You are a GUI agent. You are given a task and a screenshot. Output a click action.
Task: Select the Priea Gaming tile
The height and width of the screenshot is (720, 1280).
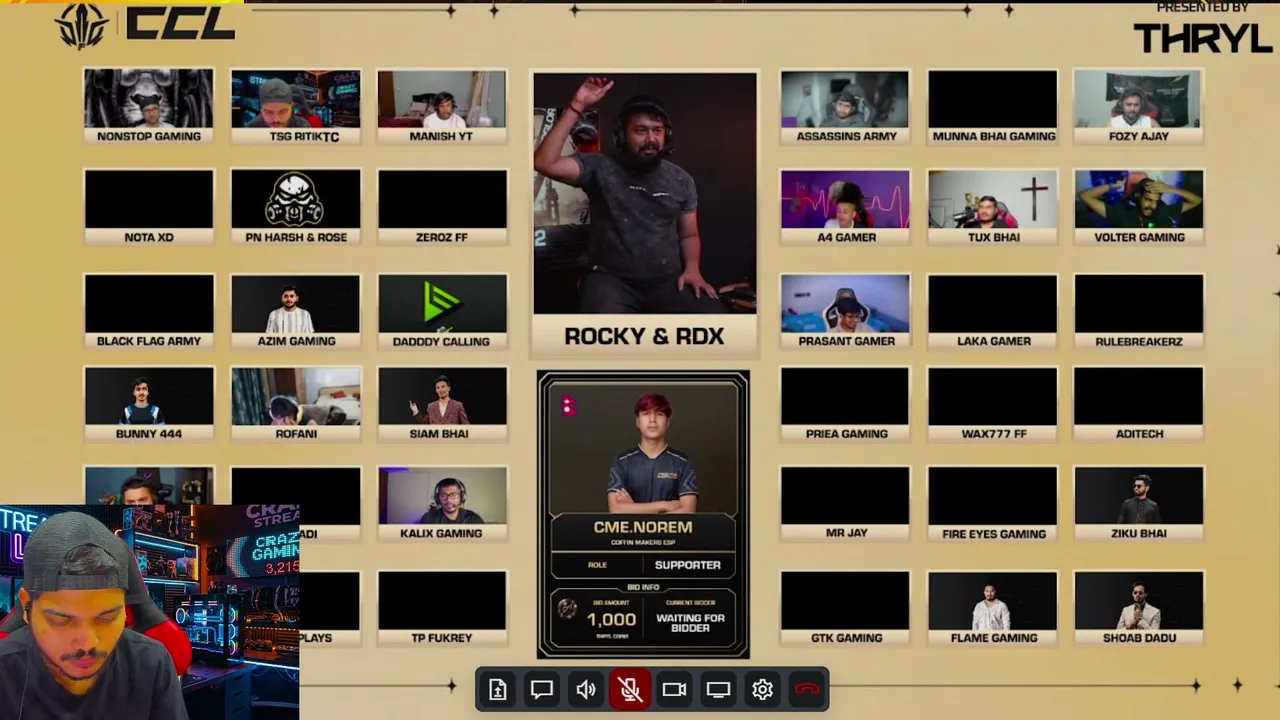click(846, 404)
